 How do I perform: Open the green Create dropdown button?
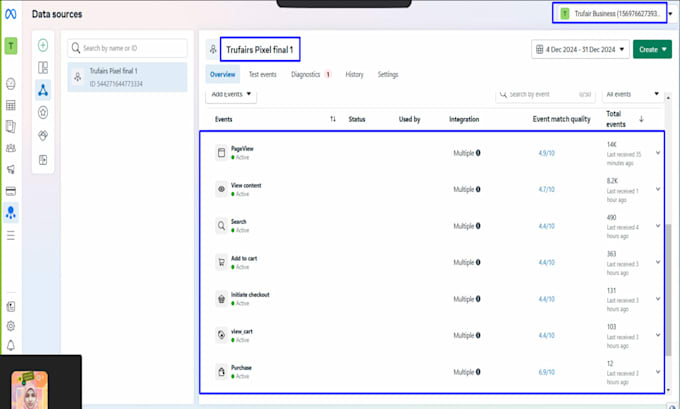pyautogui.click(x=652, y=49)
